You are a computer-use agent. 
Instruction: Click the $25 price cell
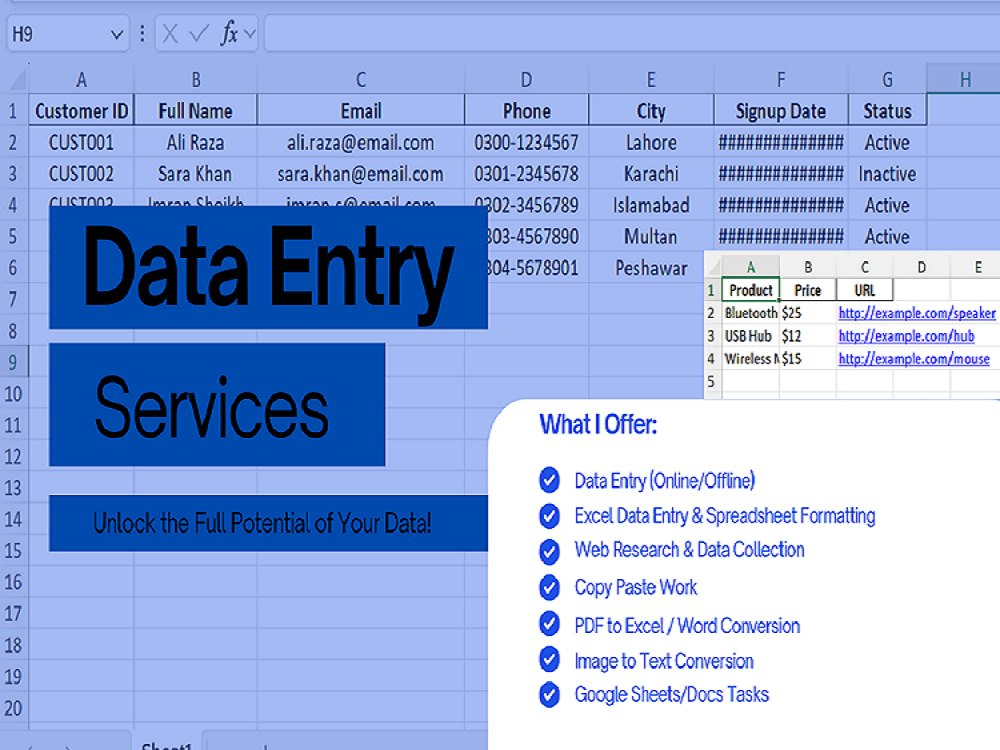click(807, 313)
